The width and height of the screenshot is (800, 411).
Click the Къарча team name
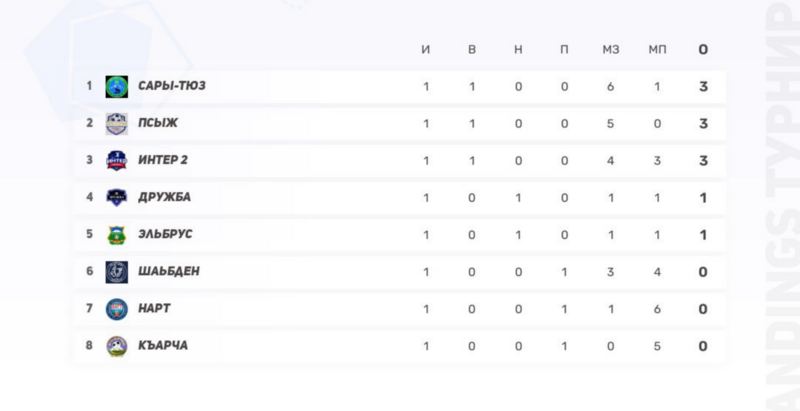[164, 346]
